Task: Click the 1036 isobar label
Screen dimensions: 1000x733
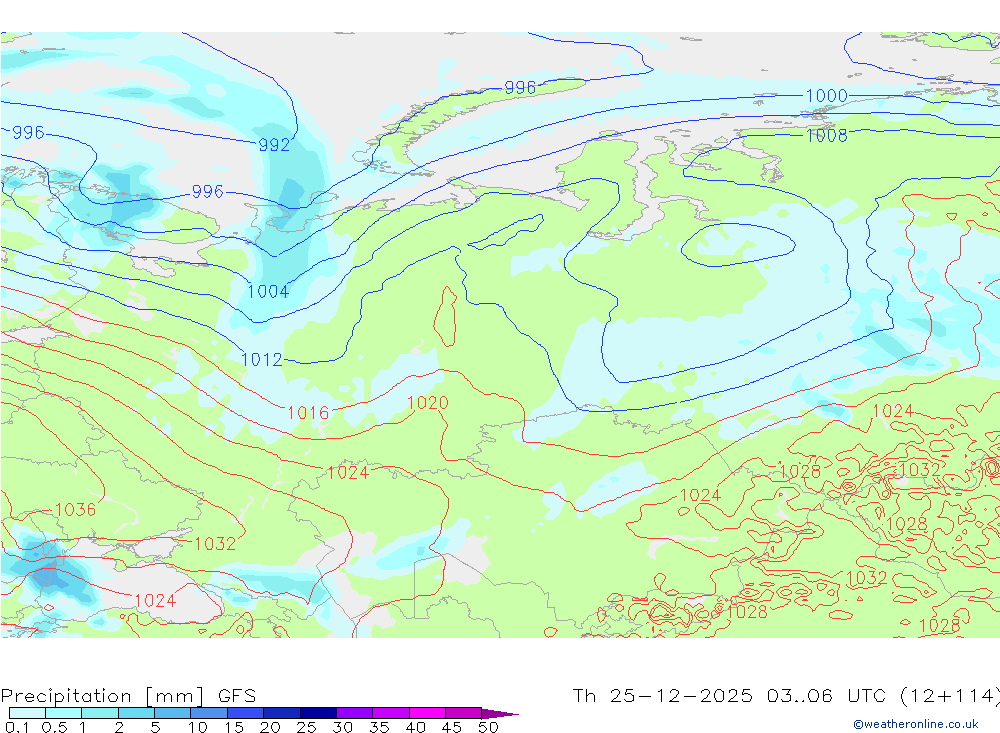Action: click(75, 509)
